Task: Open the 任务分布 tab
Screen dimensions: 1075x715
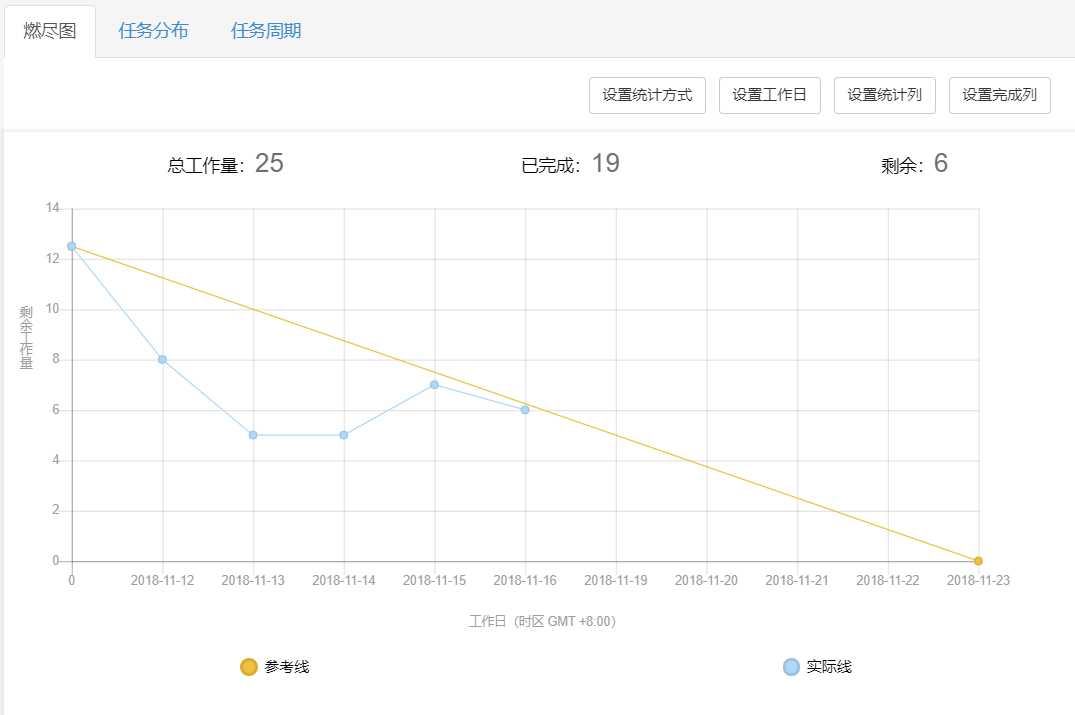Action: (154, 31)
